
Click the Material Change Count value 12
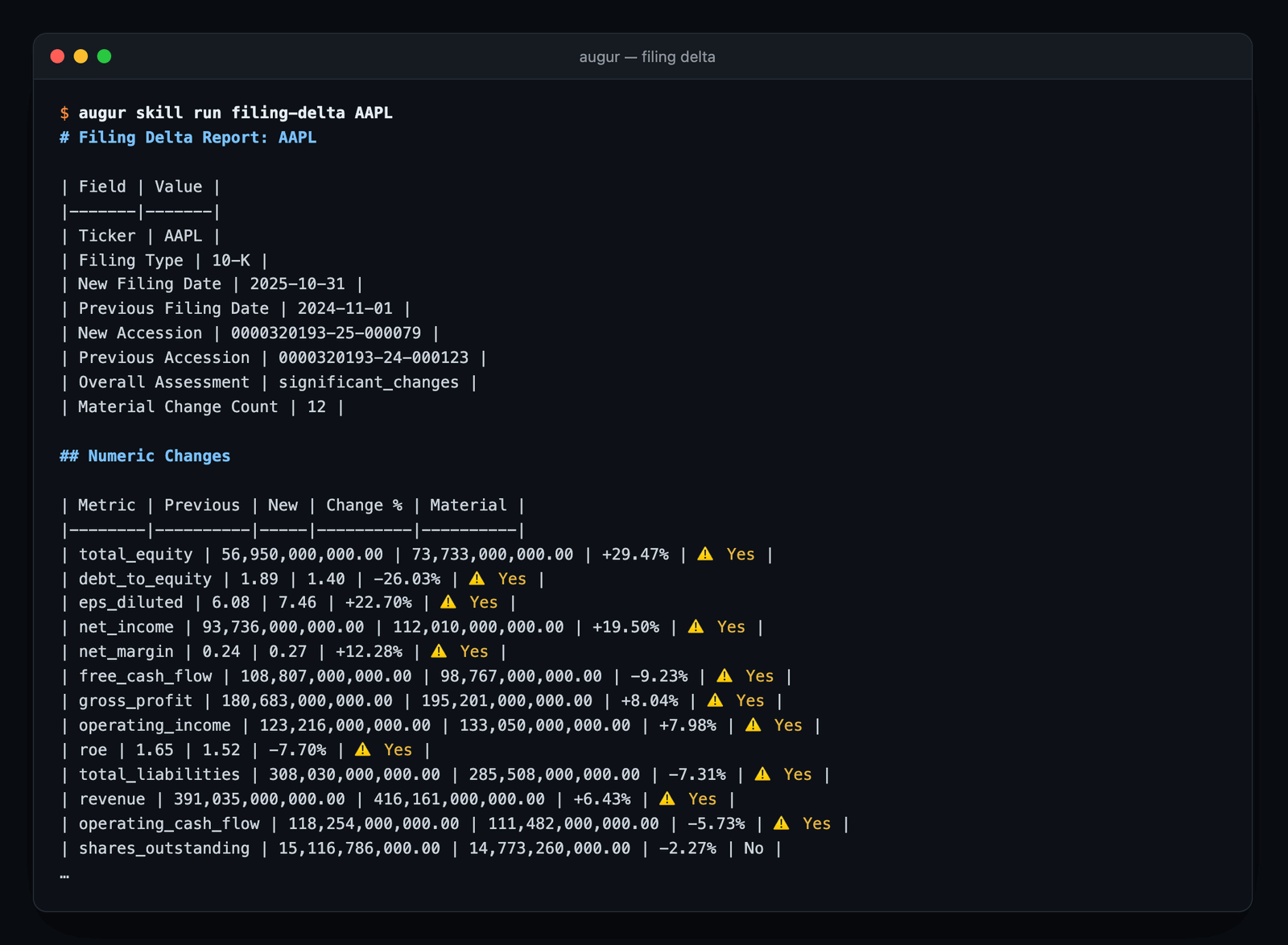click(x=316, y=407)
